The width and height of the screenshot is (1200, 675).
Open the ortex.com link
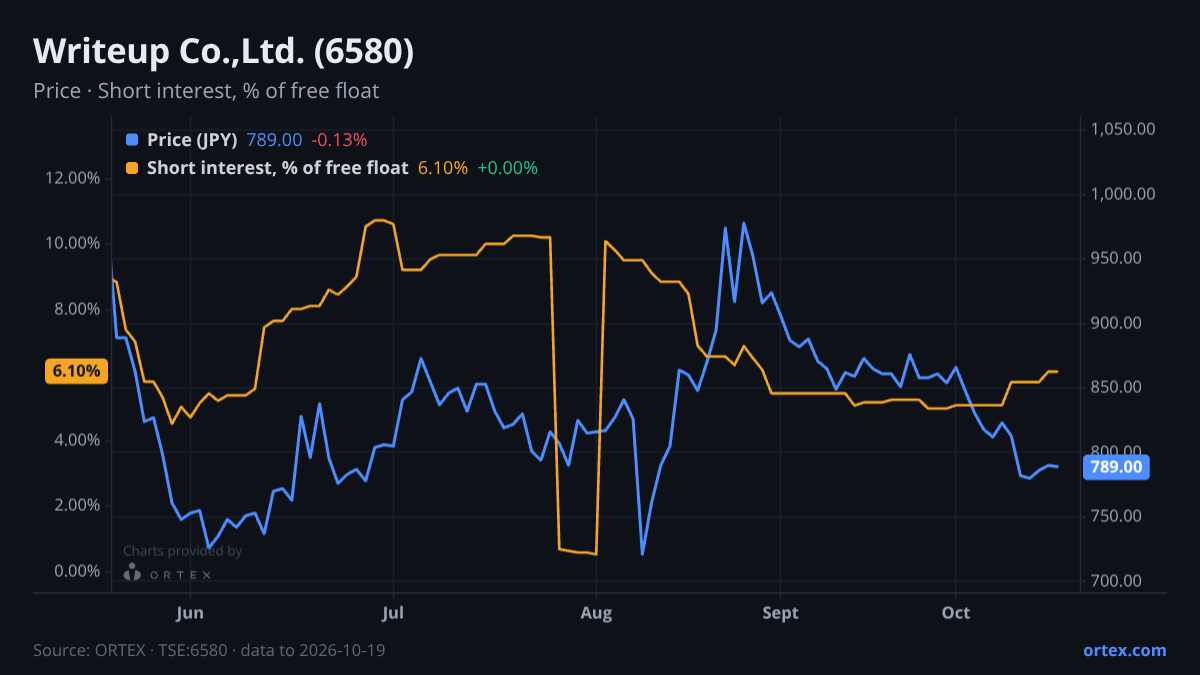tap(1124, 650)
